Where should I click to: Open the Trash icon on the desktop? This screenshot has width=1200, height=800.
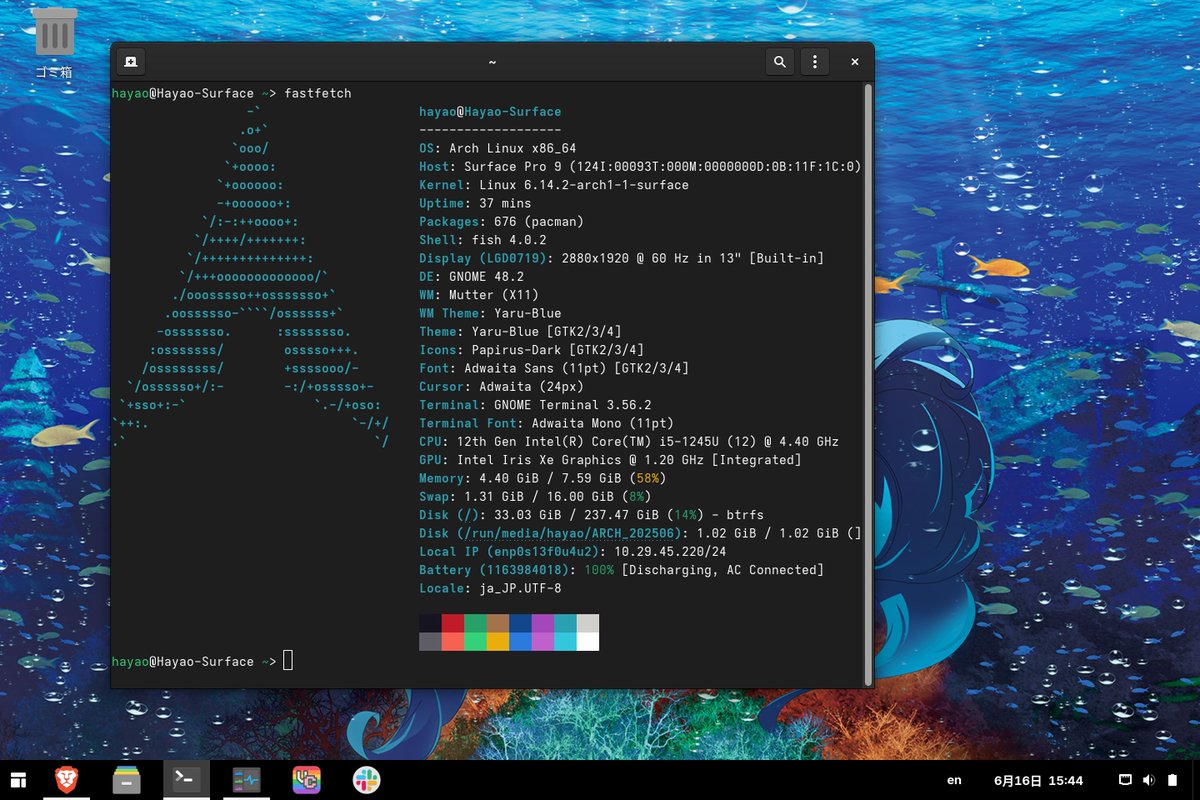click(x=55, y=43)
